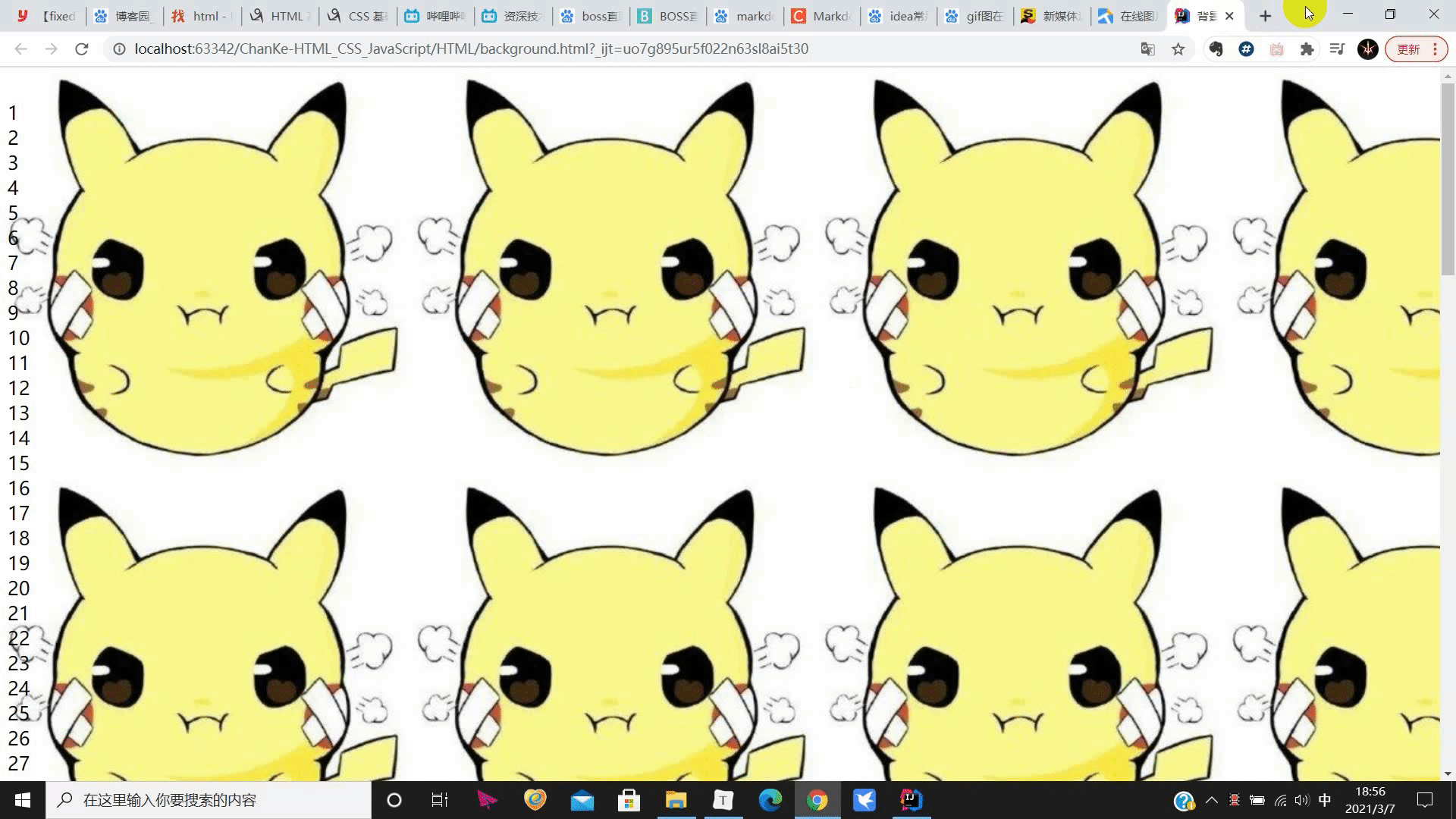Open the media control playlist icon

coord(1337,49)
